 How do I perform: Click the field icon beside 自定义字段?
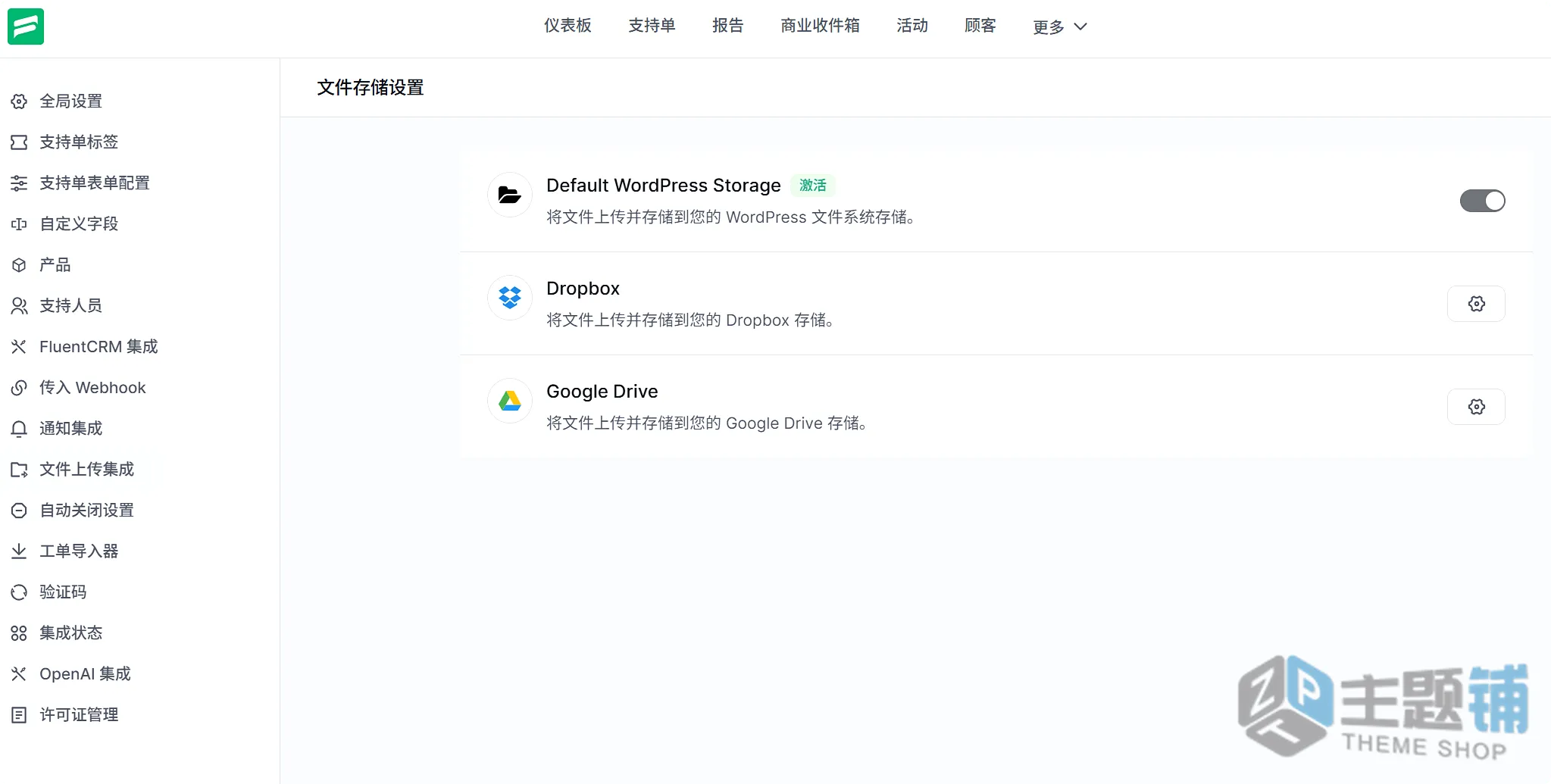coord(19,224)
